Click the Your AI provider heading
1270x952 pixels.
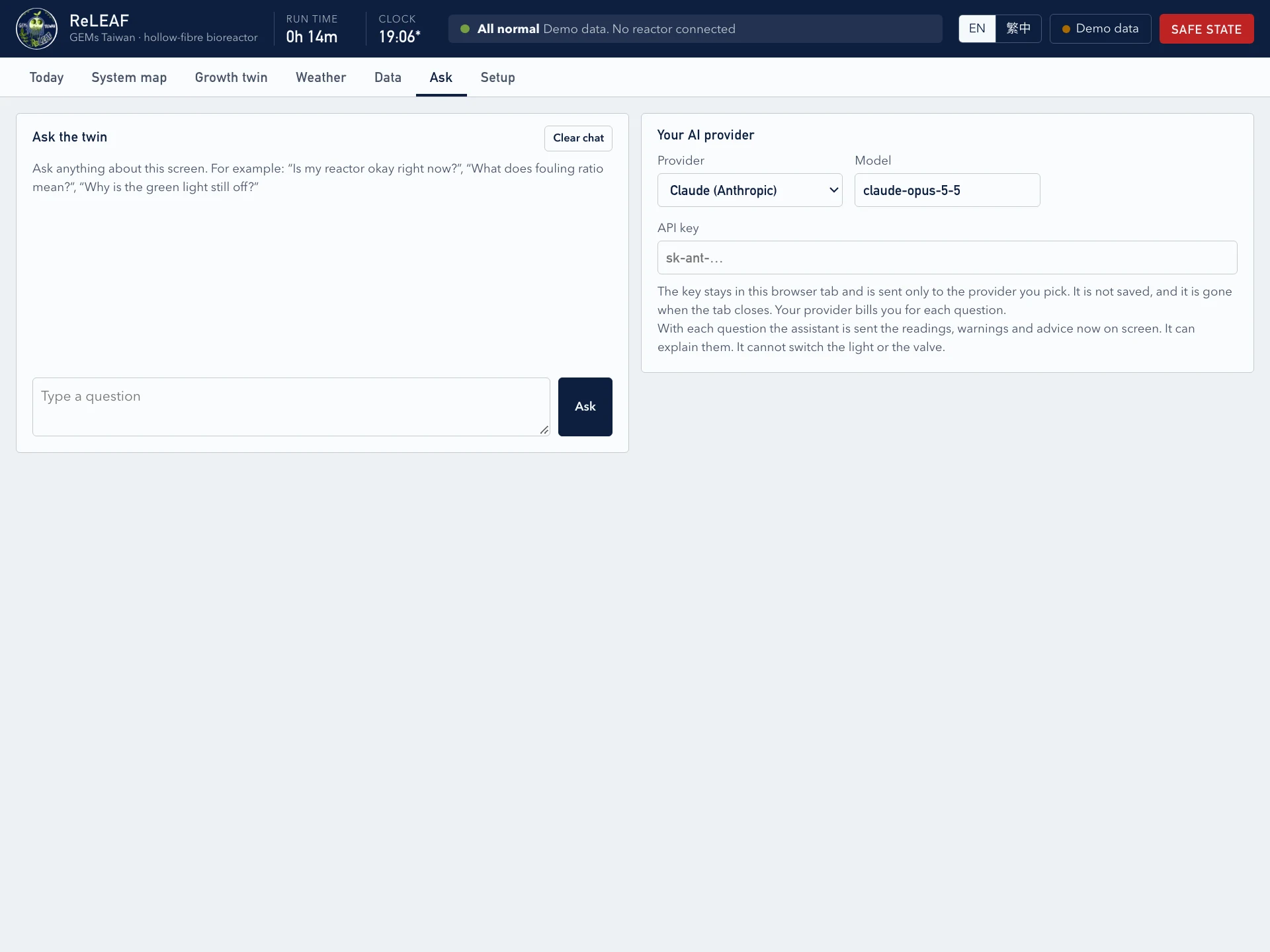click(x=706, y=135)
